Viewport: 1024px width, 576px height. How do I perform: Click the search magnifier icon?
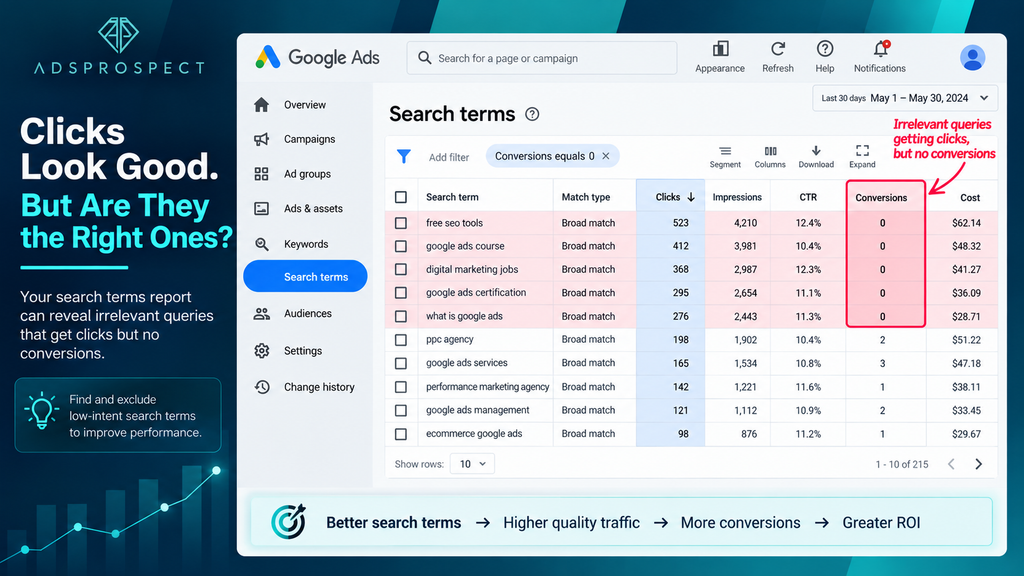(x=424, y=58)
